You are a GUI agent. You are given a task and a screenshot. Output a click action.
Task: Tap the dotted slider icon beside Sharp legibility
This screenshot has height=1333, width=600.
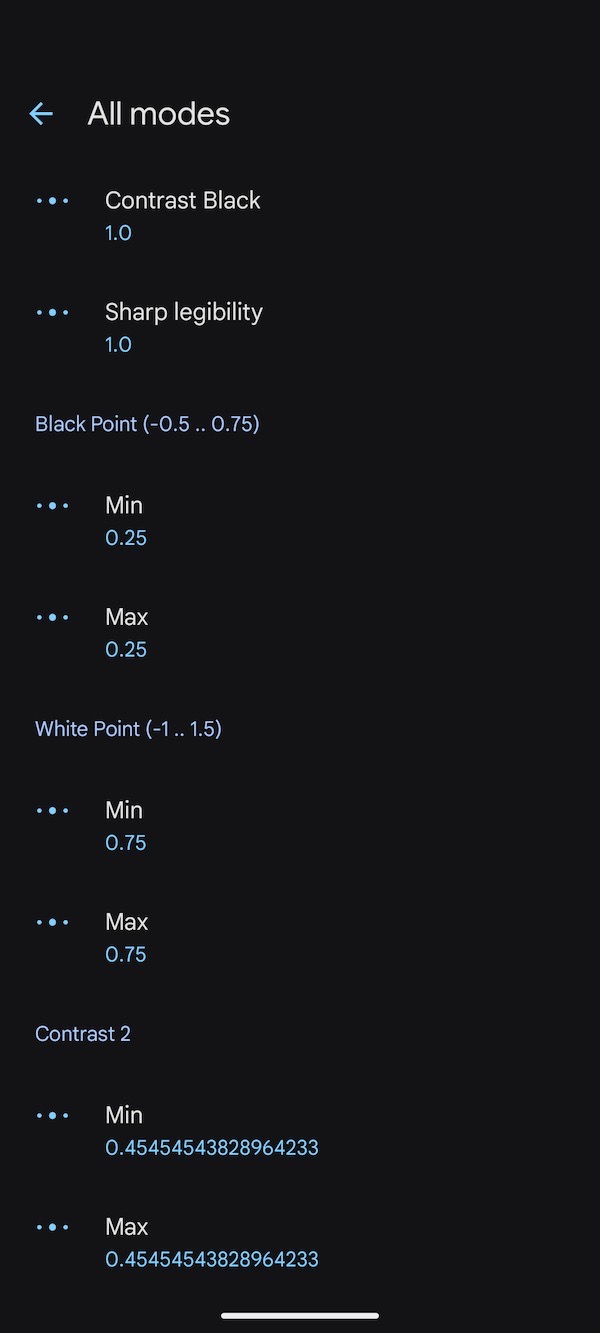(x=53, y=312)
